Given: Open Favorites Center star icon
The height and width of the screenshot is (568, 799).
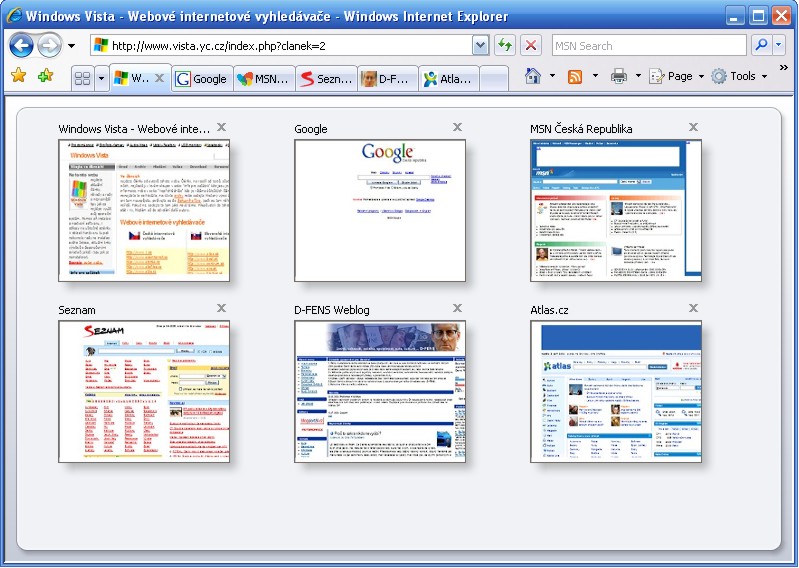Looking at the screenshot, I should tap(19, 75).
